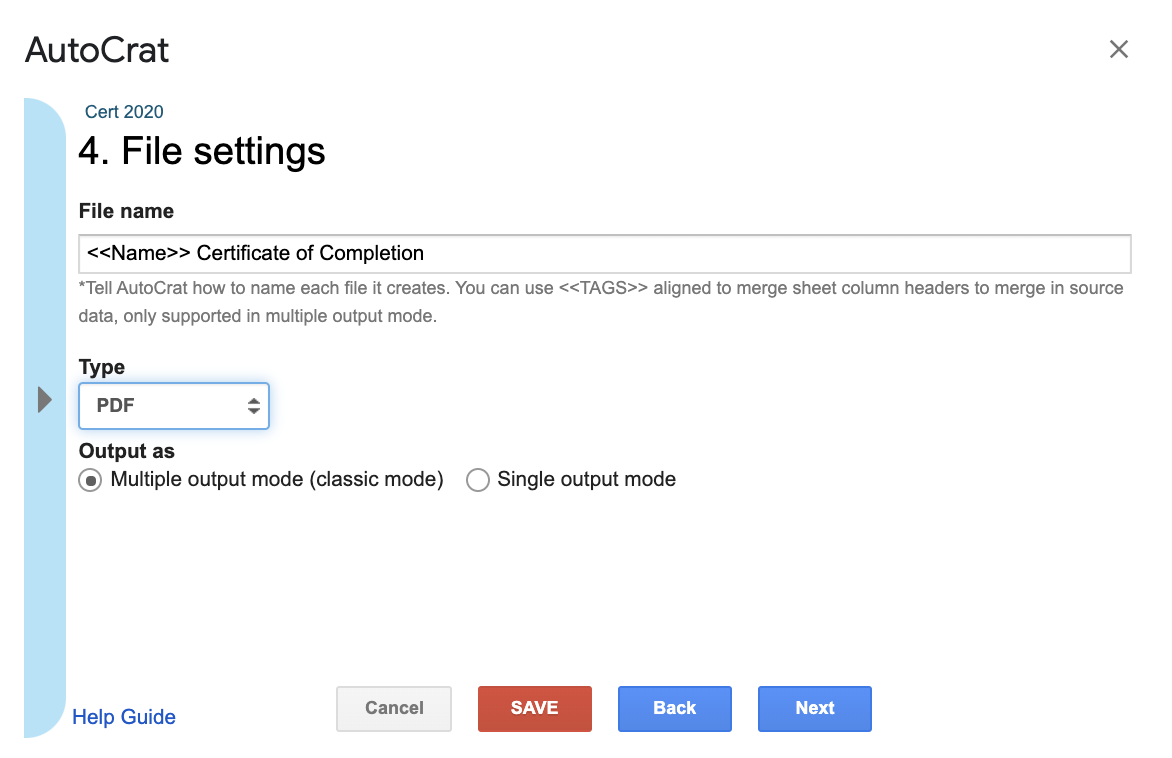Screen dimensions: 1172x758
Task: Select Multiple output mode radio button
Action: coord(90,480)
